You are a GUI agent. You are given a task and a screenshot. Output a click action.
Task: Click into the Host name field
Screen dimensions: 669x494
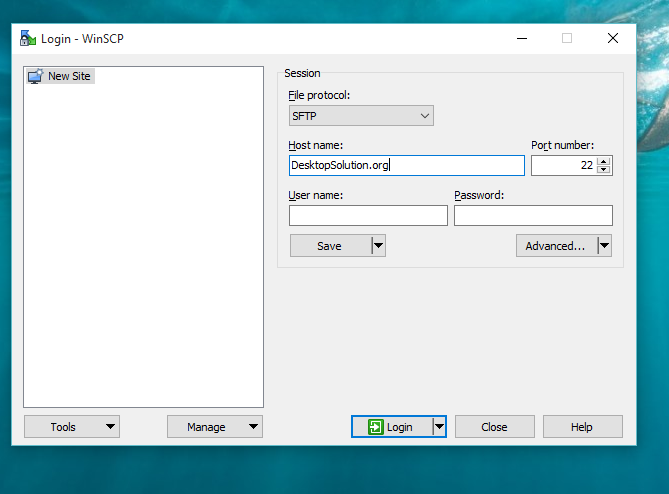pos(407,165)
